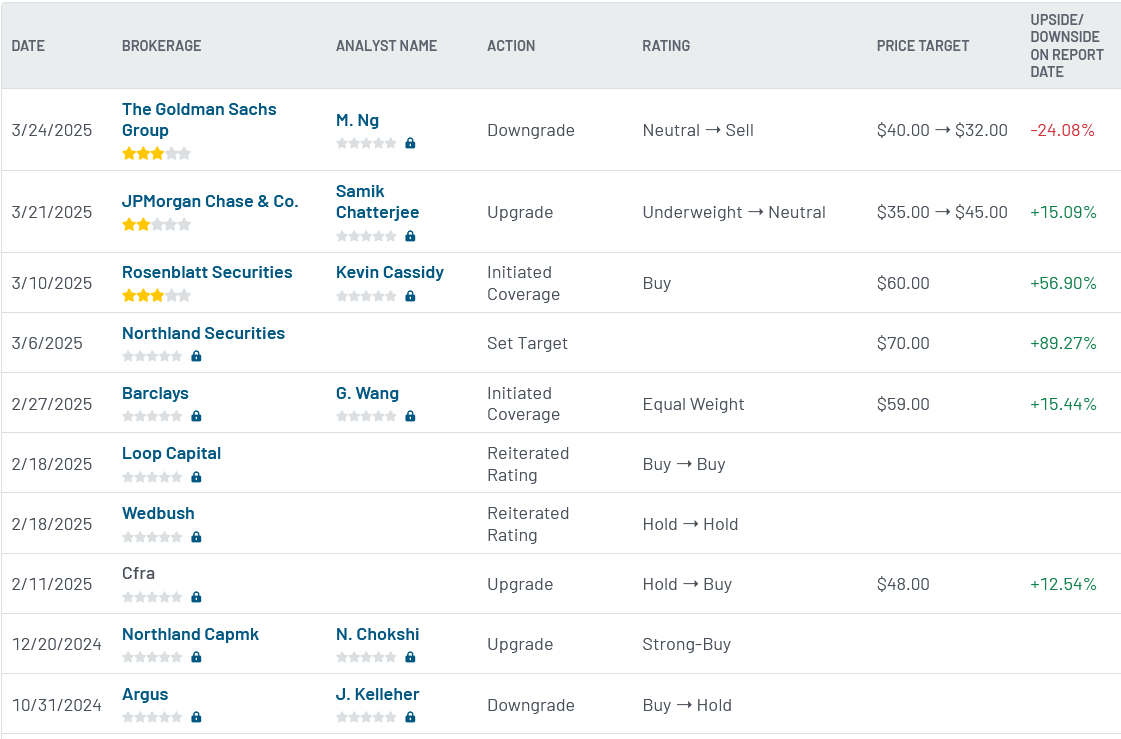1121x739 pixels.
Task: Click lock icon under G. Wang
Action: point(410,416)
